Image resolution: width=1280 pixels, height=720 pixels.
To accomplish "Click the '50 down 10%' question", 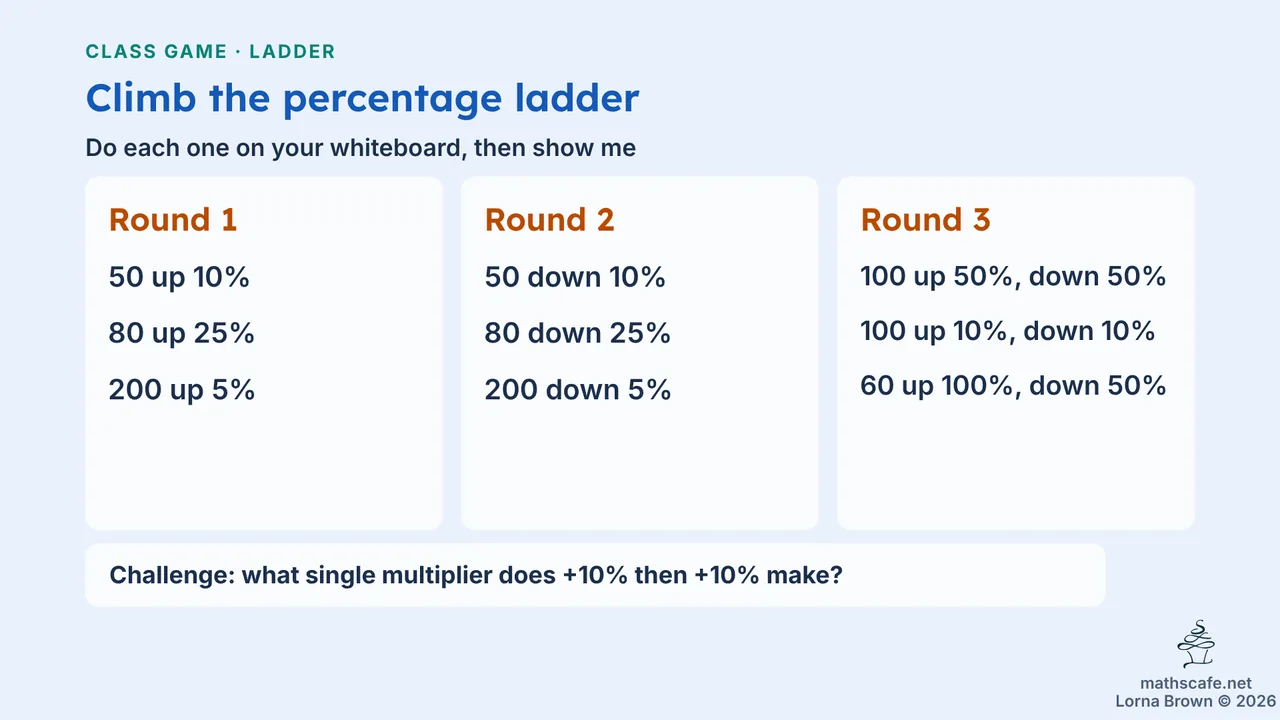I will pos(575,277).
